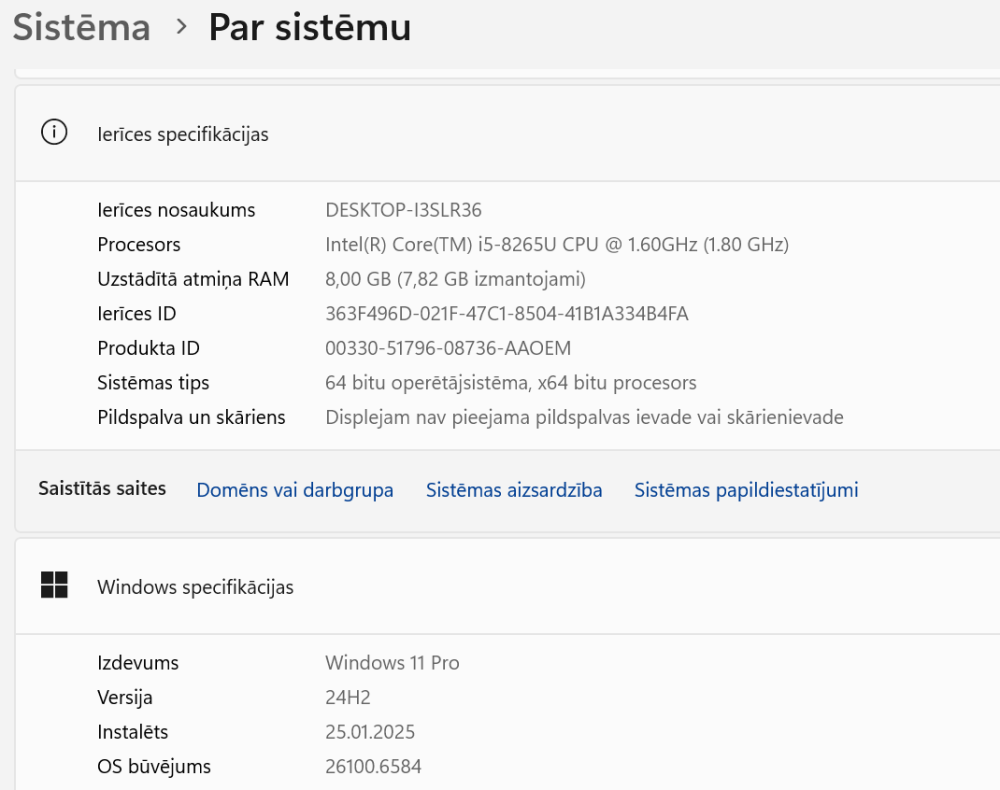The image size is (1000, 790).
Task: Open the Sistēmas aizsardzība link
Action: [x=514, y=490]
